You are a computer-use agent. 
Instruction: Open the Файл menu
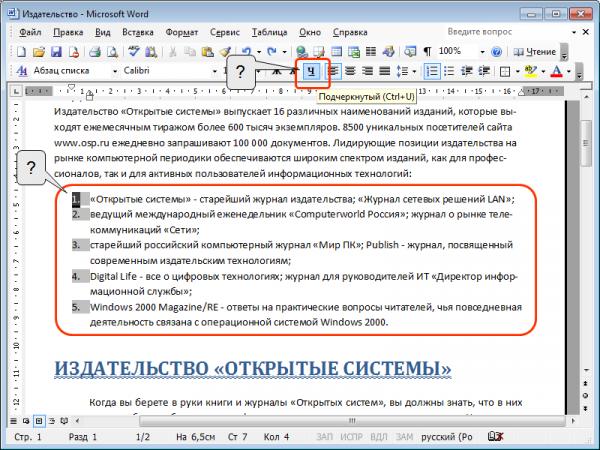30,32
